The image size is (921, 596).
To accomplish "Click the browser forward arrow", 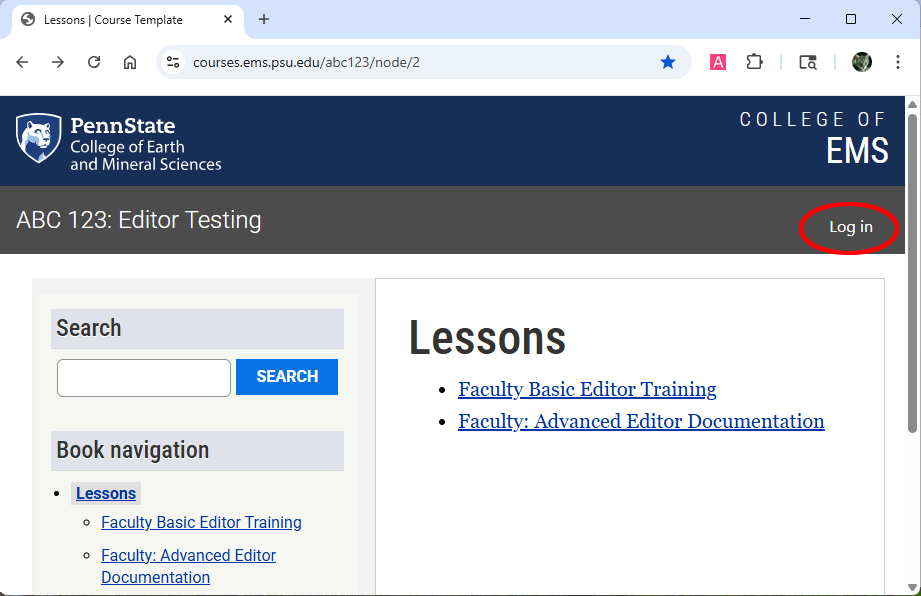I will point(58,62).
